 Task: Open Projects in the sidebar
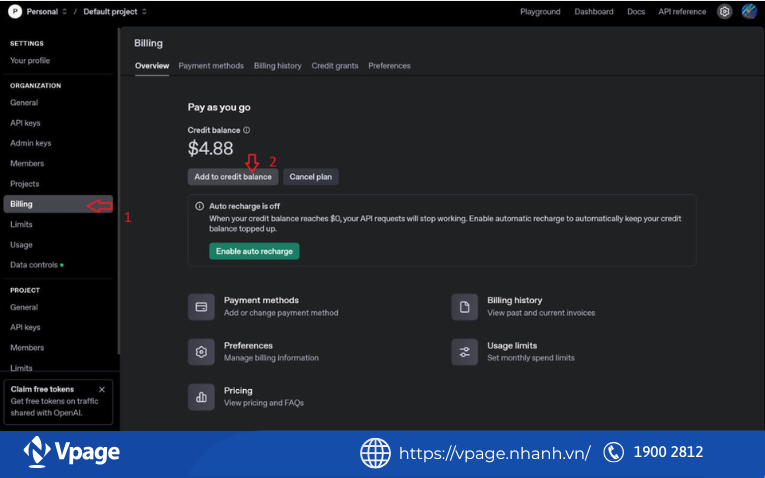[x=24, y=184]
